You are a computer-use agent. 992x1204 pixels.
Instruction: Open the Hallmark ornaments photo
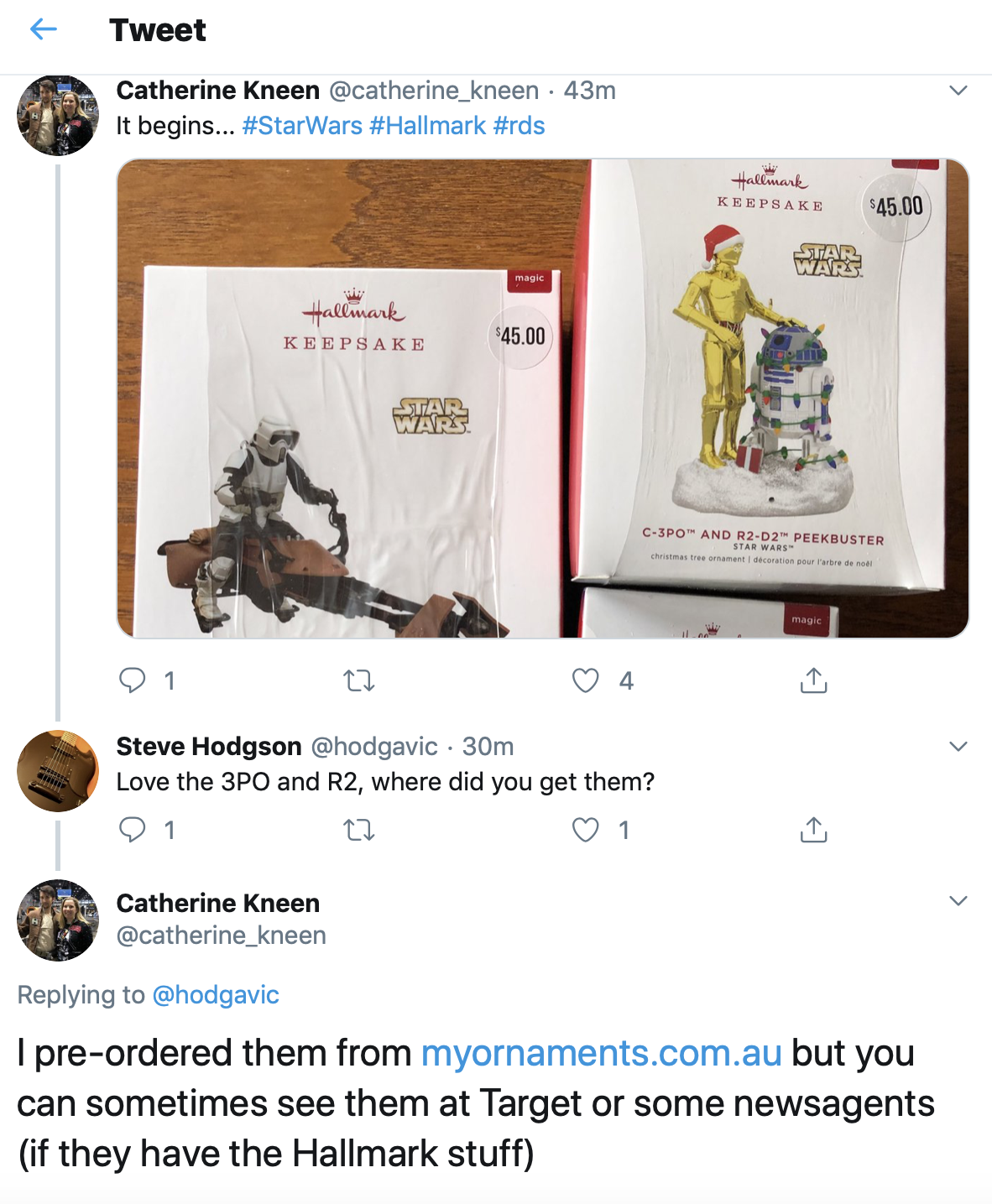(x=542, y=399)
